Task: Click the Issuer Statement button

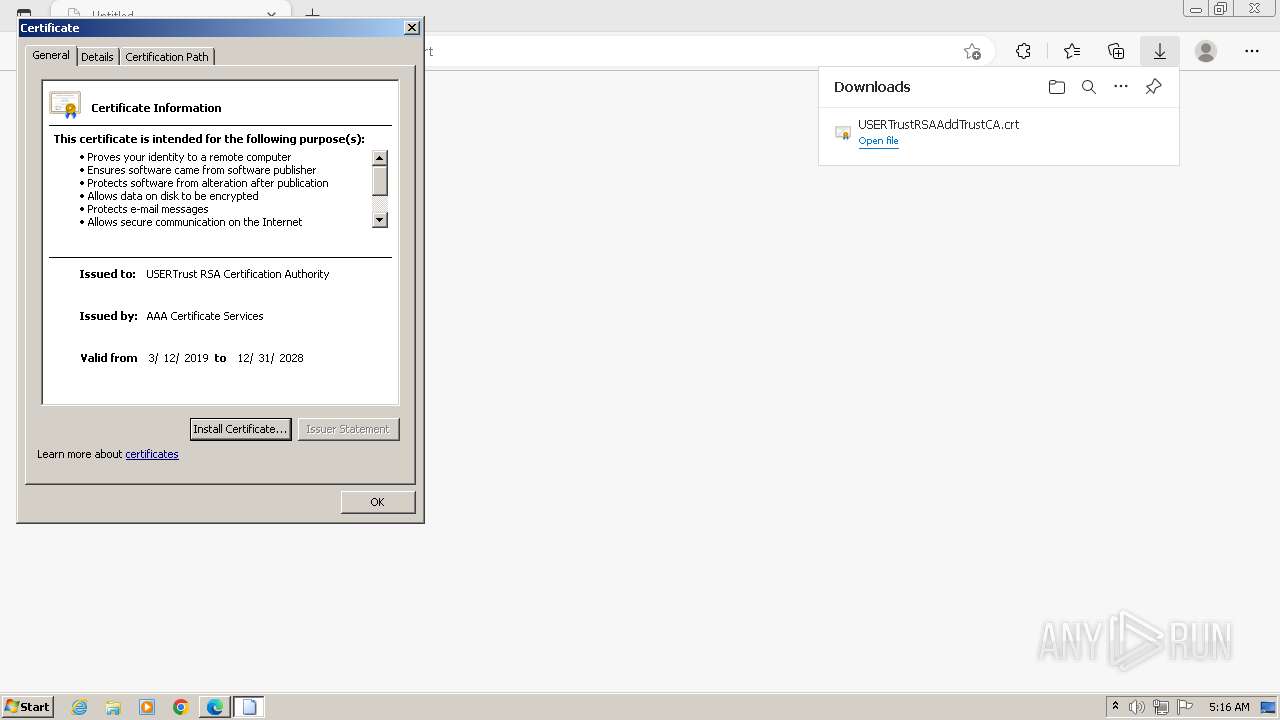Action: click(x=348, y=429)
